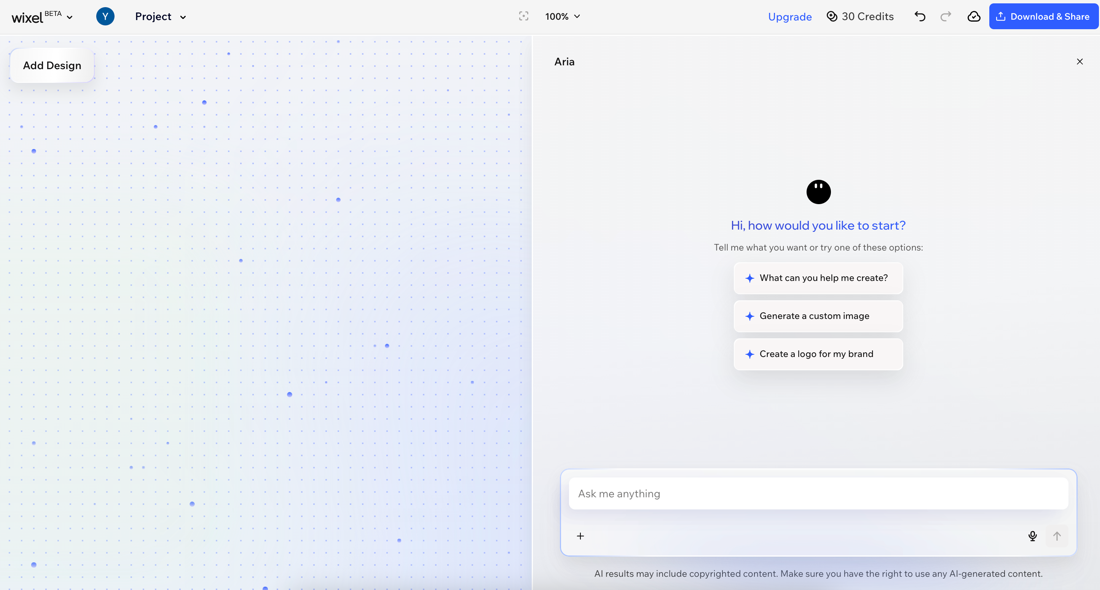This screenshot has width=1100, height=590.
Task: Open the Y profile avatar
Action: 105,16
